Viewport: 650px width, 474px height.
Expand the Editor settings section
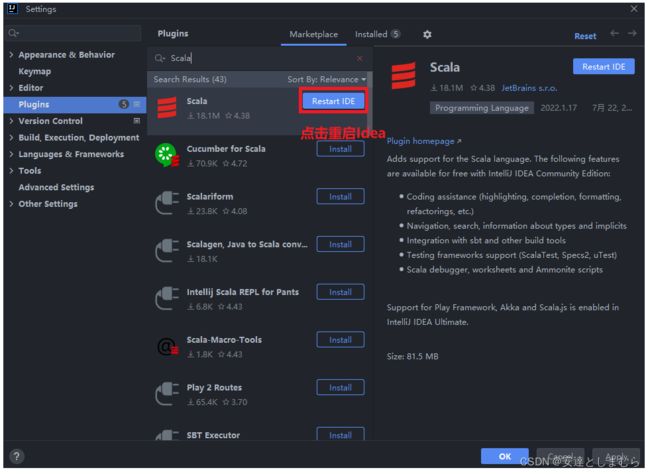tap(12, 88)
